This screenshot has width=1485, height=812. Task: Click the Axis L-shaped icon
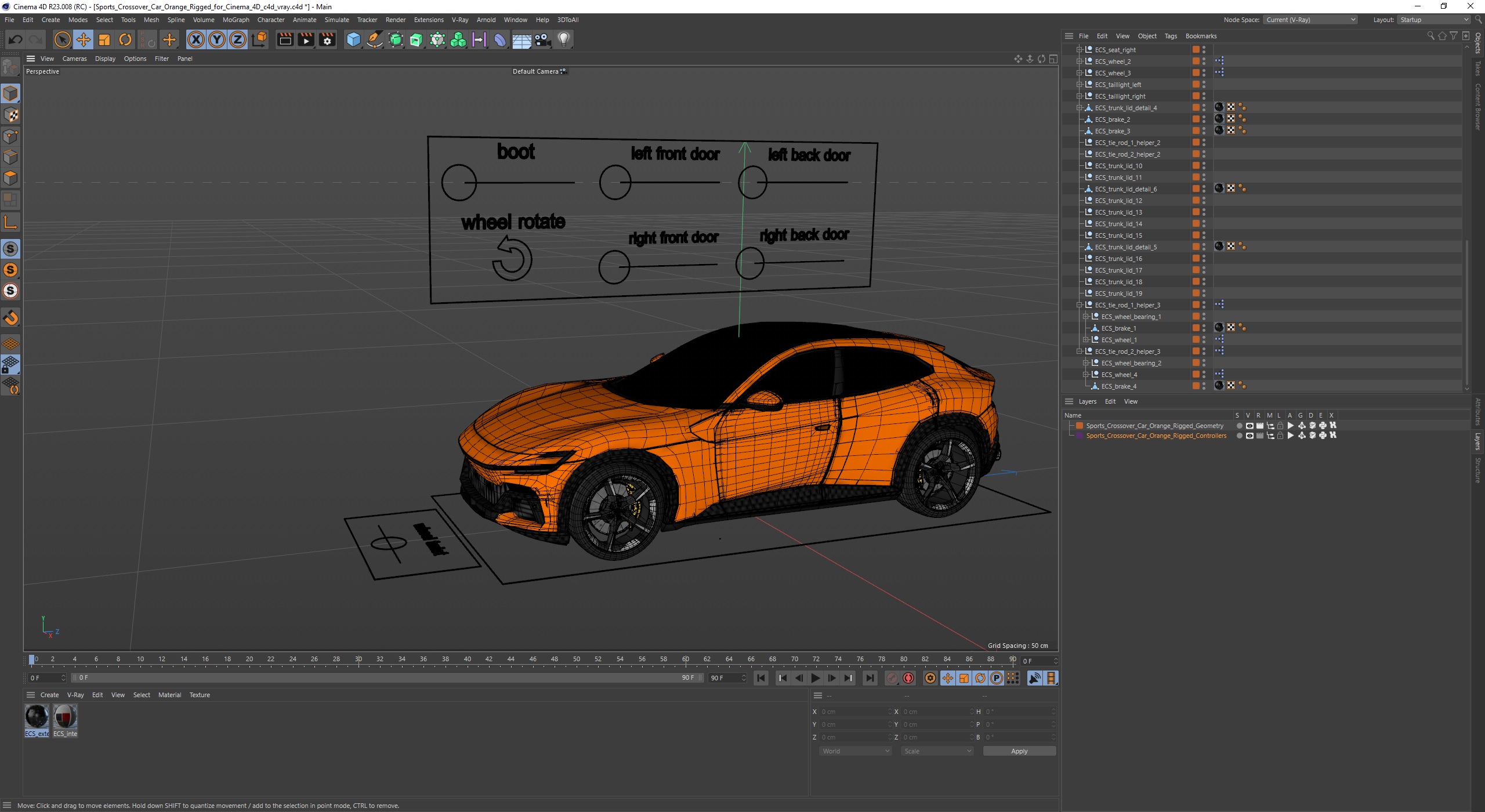click(10, 222)
